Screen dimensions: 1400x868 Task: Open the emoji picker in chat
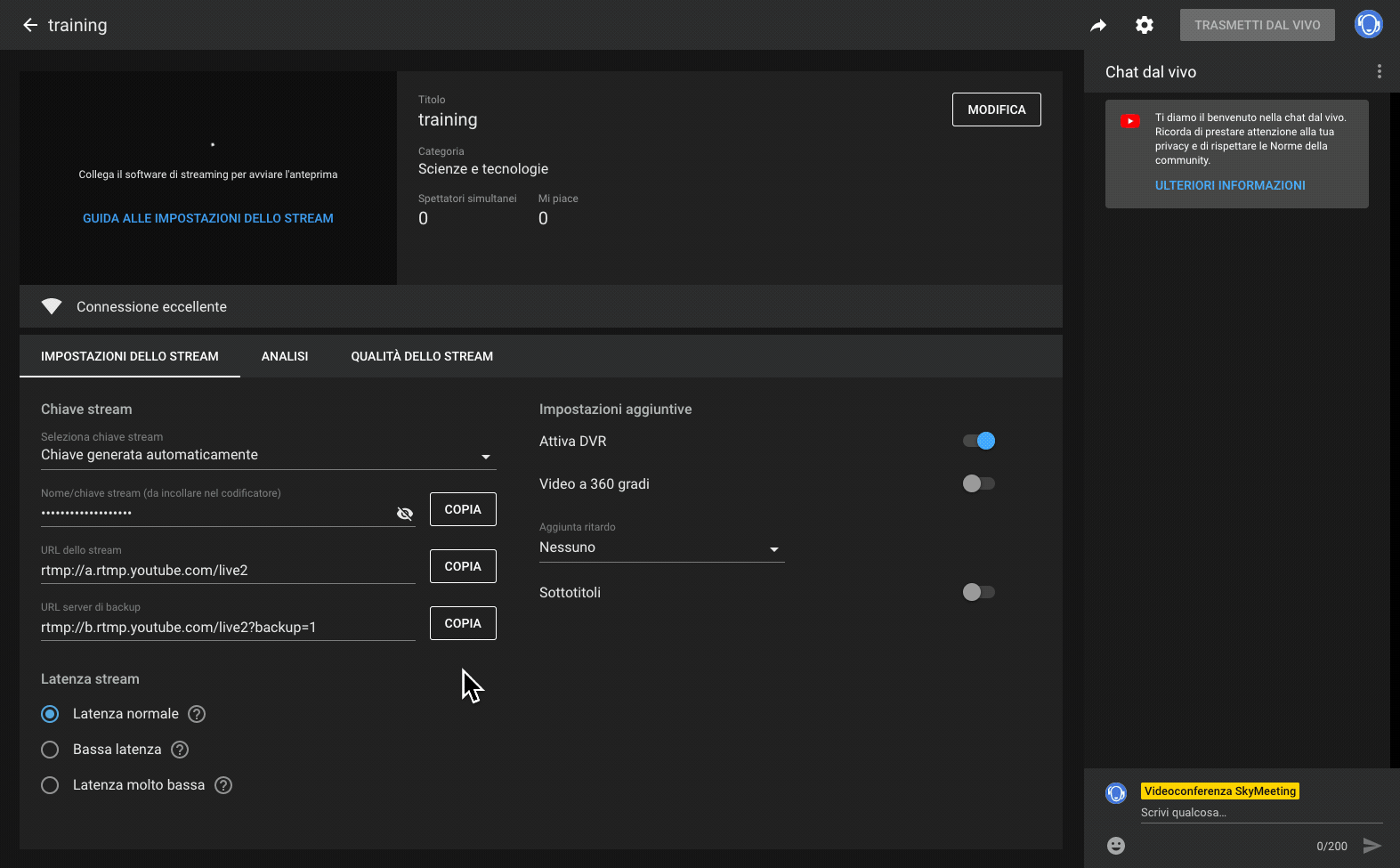[x=1116, y=846]
